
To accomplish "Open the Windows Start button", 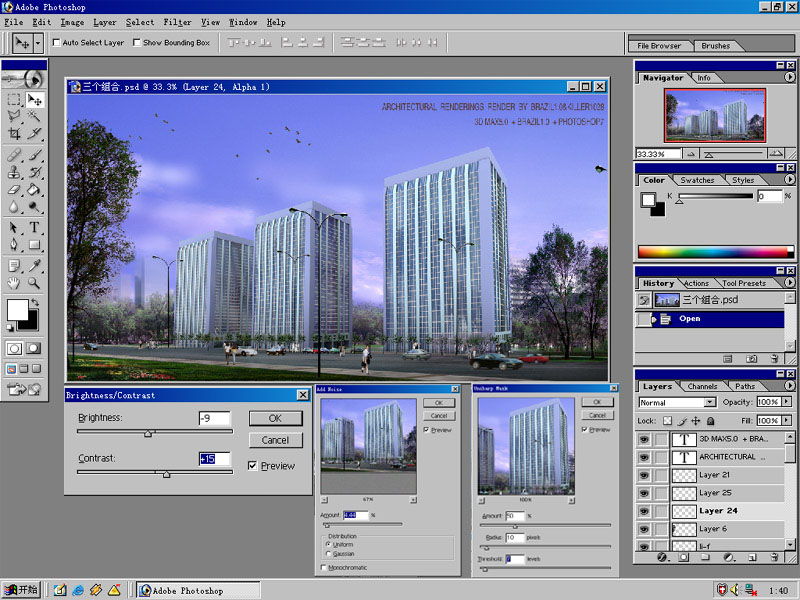I will pos(21,590).
